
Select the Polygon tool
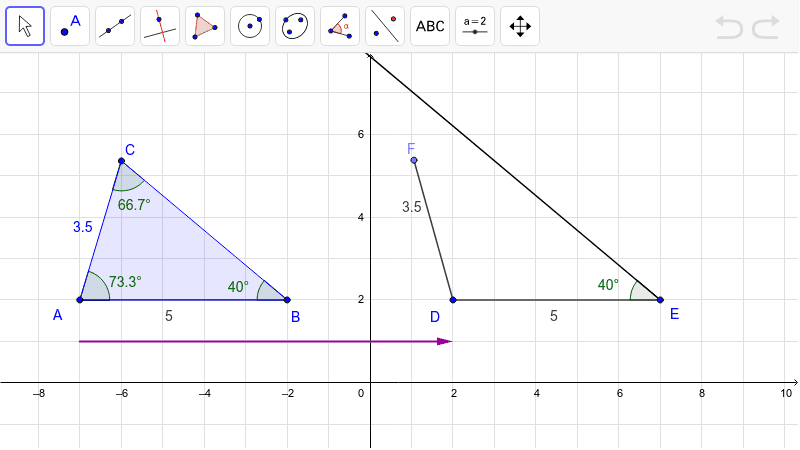tap(205, 26)
